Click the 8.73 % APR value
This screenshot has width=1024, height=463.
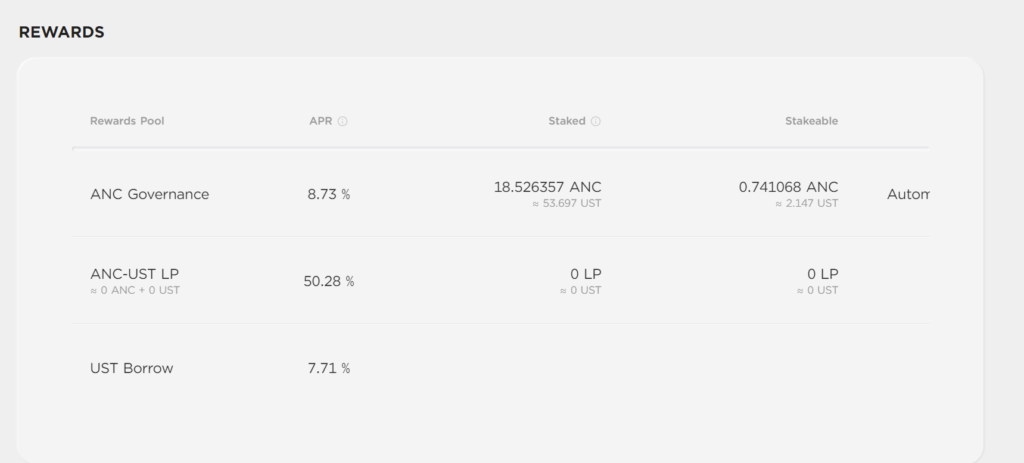(328, 194)
